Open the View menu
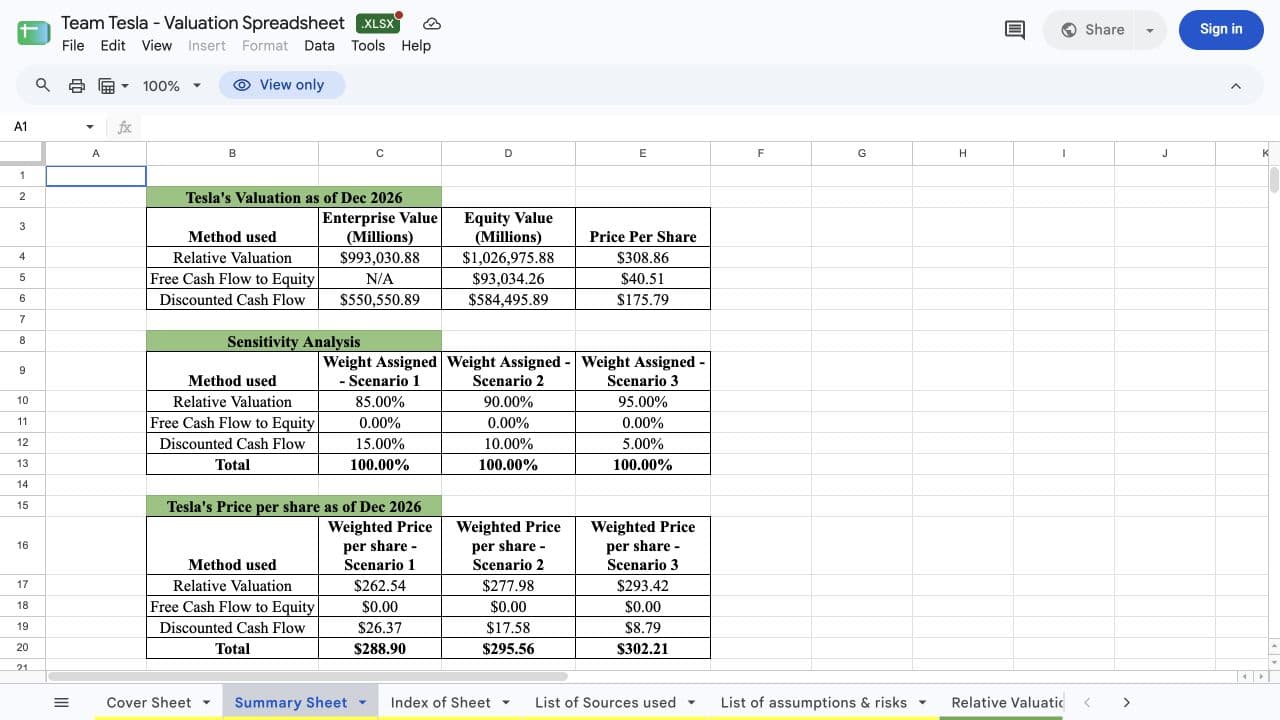The height and width of the screenshot is (720, 1280). (x=157, y=45)
